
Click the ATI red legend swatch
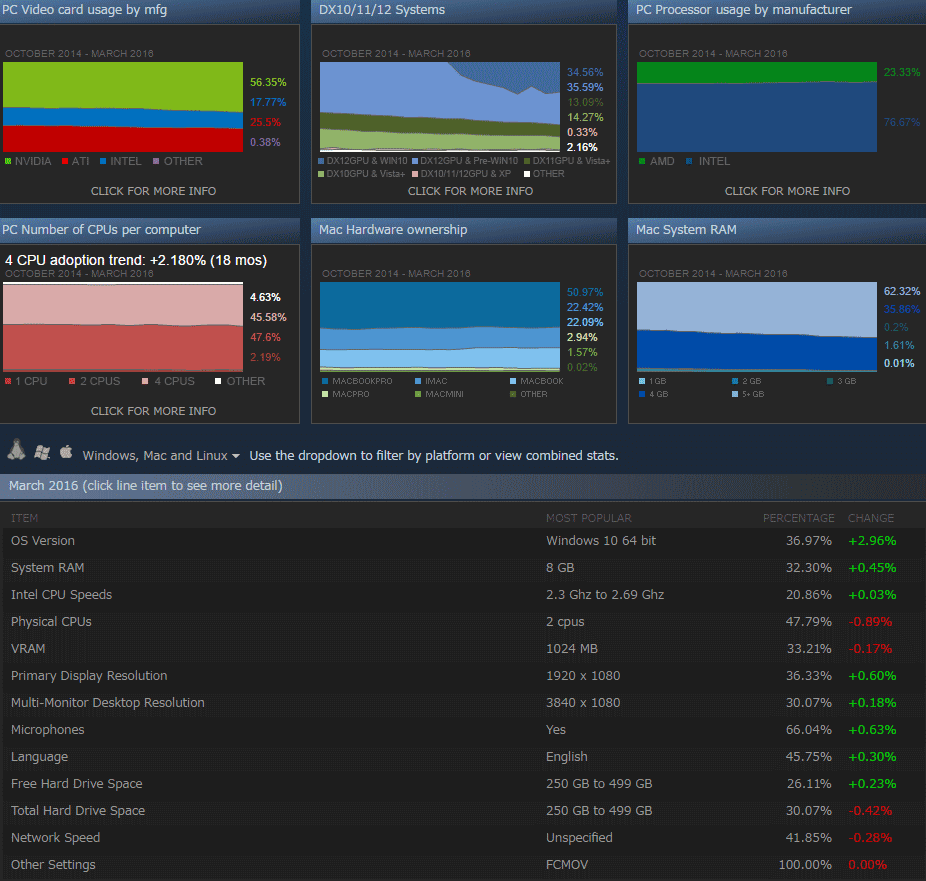pos(65,161)
